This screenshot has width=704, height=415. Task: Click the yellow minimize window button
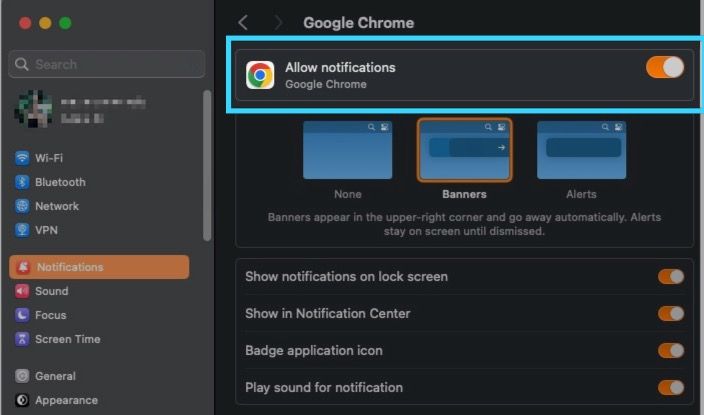click(45, 23)
